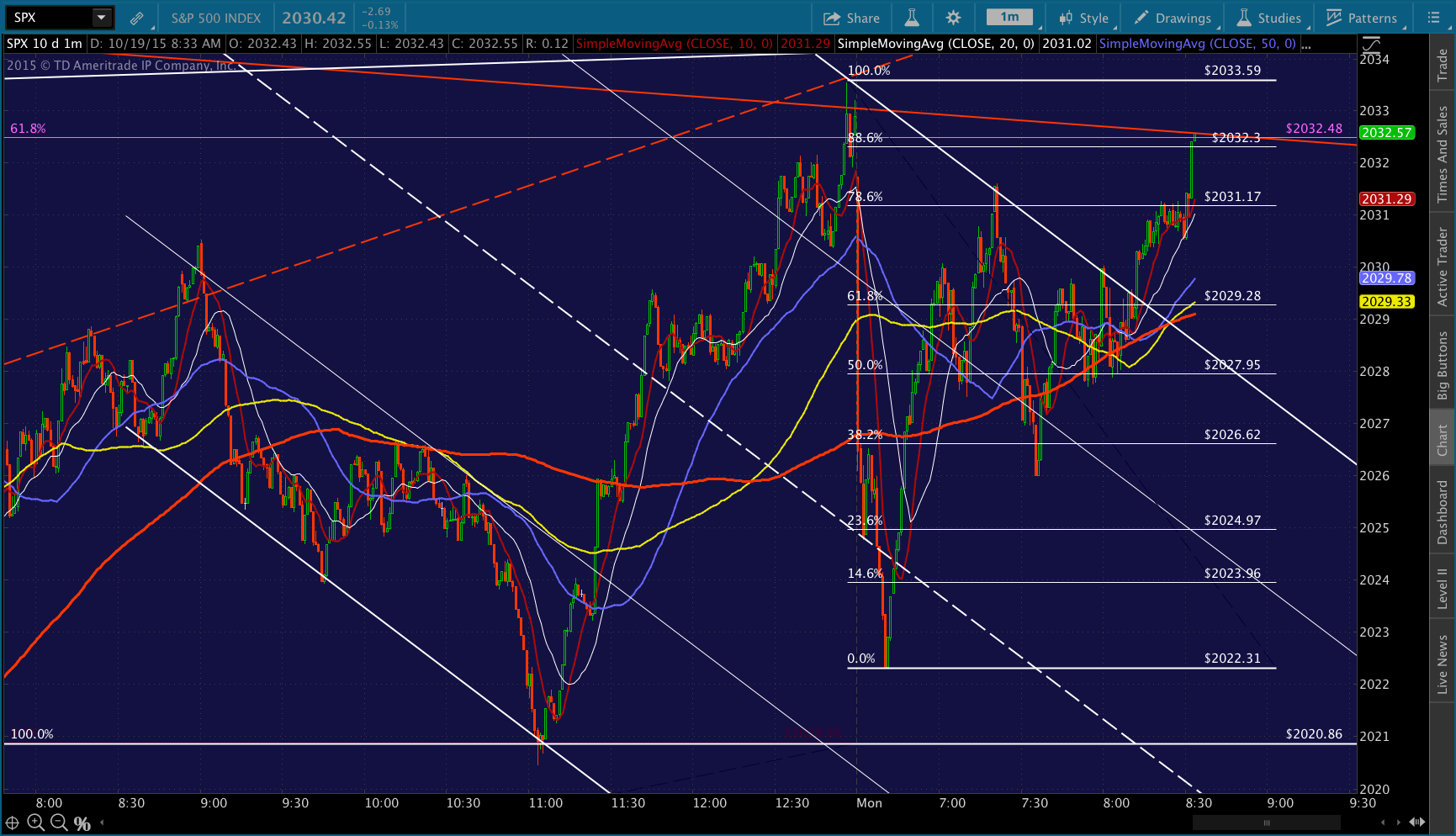
Task: Zoom in with the plus magnifier
Action: [35, 823]
